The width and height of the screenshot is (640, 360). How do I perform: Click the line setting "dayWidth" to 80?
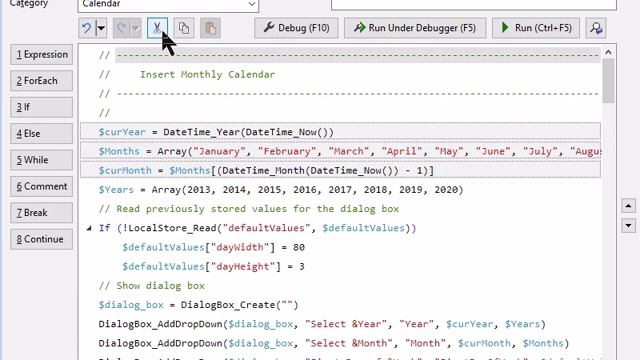(213, 247)
